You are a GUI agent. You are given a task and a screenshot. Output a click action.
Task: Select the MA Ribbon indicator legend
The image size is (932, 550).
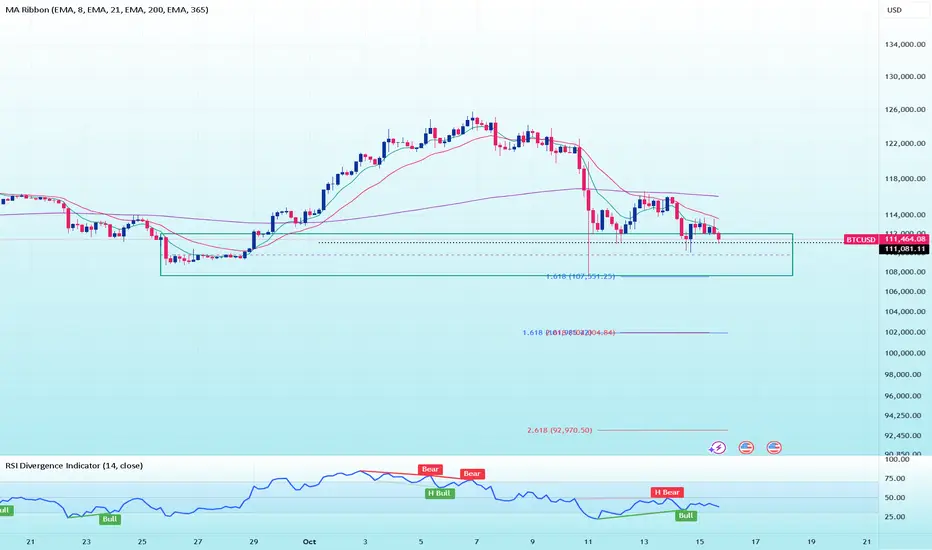coord(107,10)
